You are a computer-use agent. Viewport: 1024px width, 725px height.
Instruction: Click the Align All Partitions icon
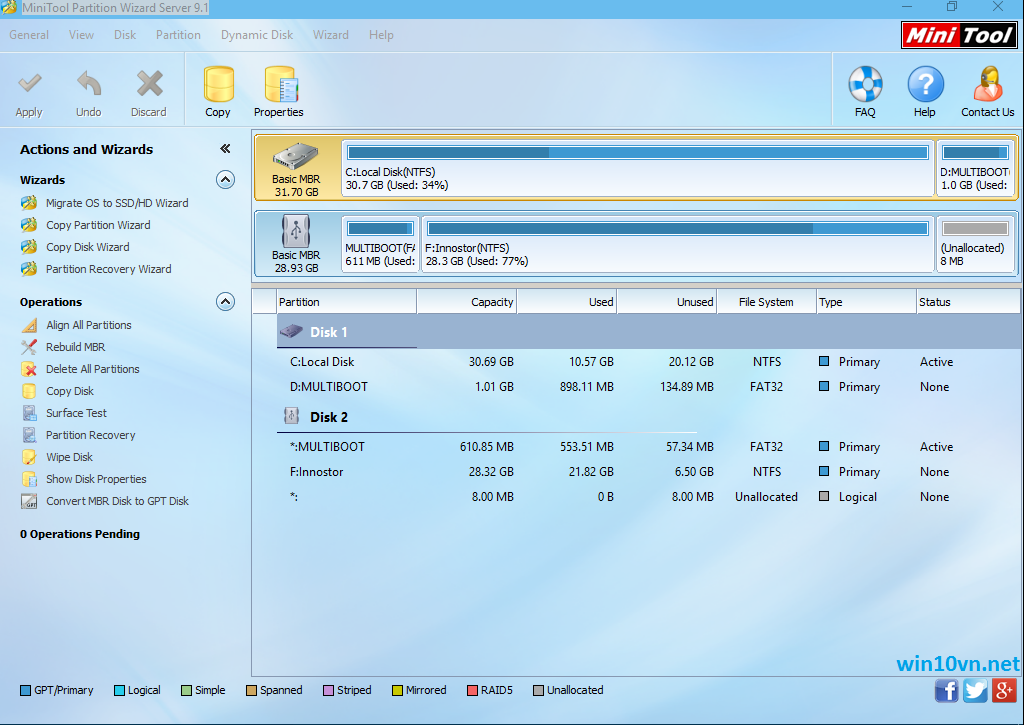[29, 325]
